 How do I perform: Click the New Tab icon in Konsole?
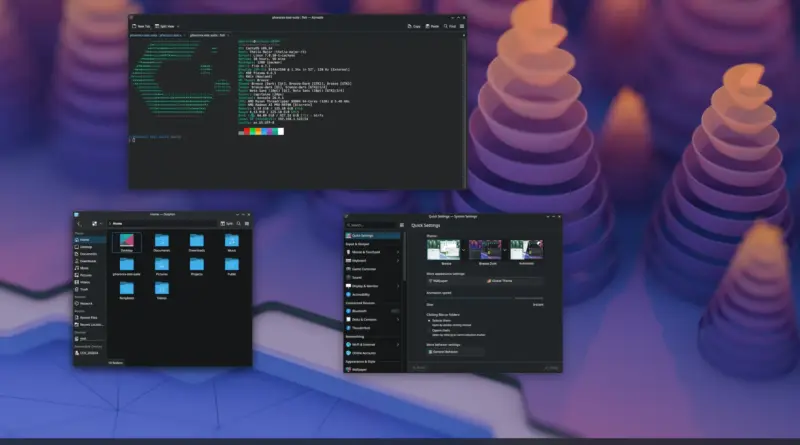coord(135,26)
